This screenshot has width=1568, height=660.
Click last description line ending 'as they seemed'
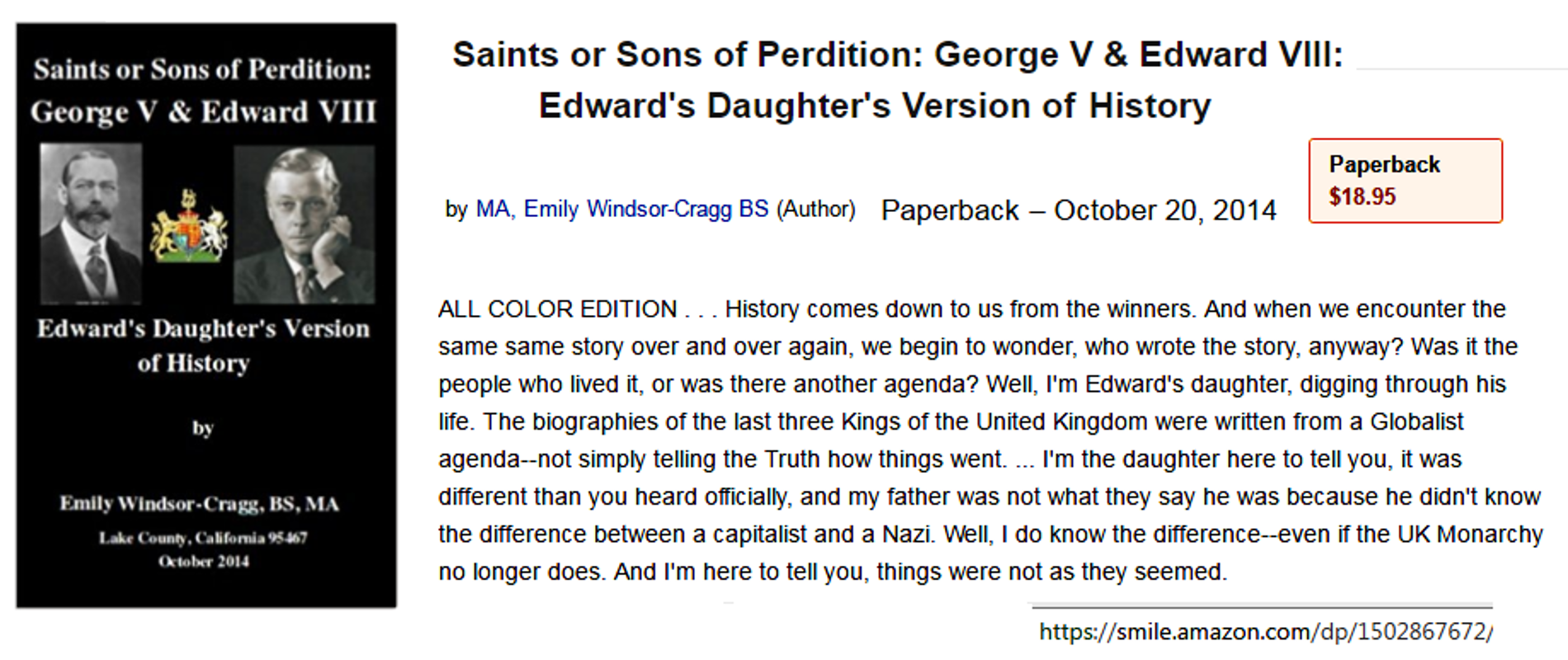[833, 572]
